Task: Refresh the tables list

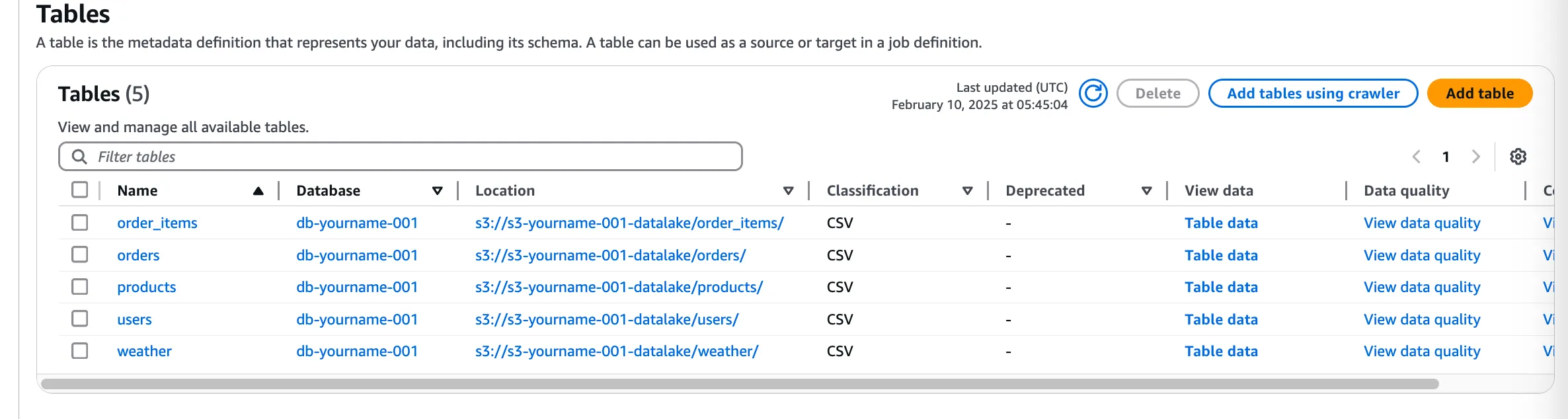Action: click(x=1093, y=93)
